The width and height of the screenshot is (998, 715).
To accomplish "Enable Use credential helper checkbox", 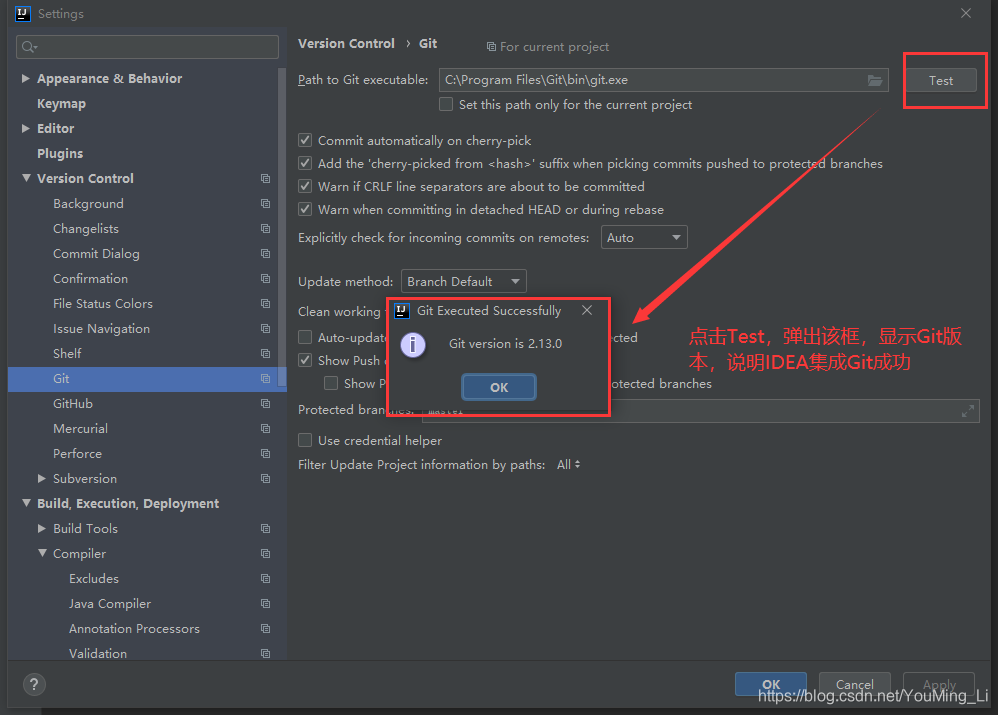I will (x=305, y=441).
